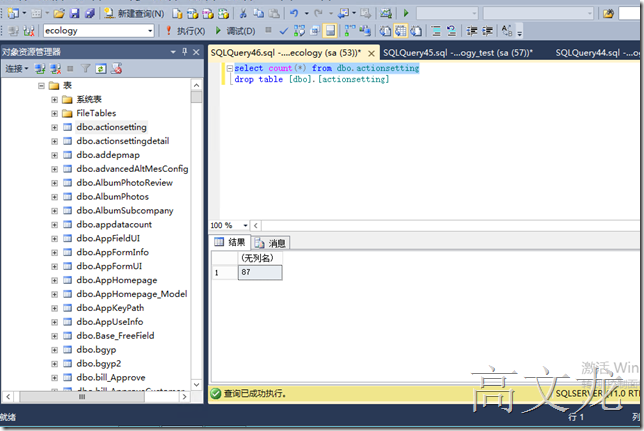Pin the Object Explorer panel

click(184, 52)
